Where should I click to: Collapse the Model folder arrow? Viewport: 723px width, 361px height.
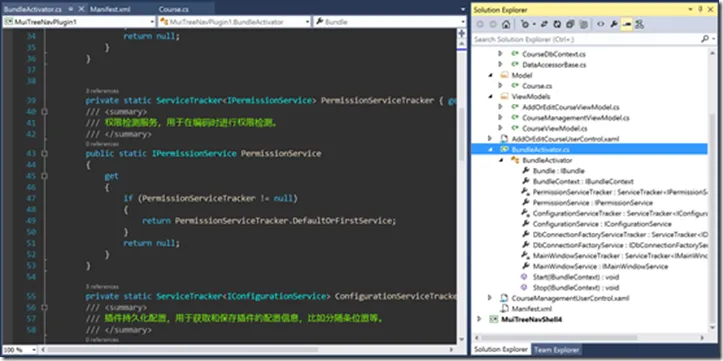click(x=490, y=75)
